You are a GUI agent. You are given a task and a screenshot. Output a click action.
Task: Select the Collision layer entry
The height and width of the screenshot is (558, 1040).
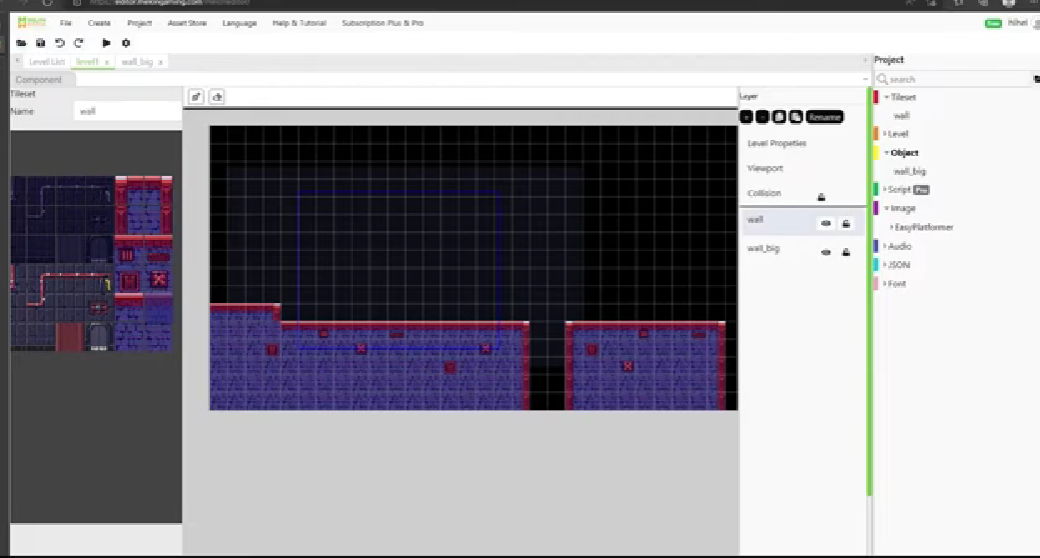tap(764, 194)
